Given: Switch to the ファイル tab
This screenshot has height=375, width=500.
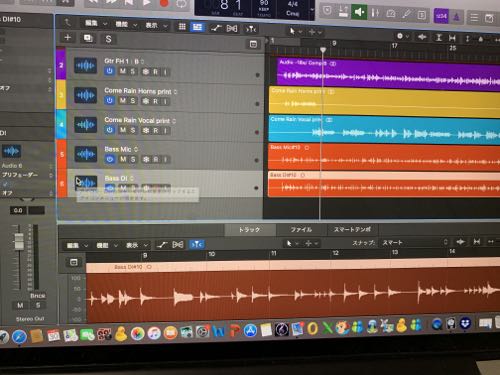Looking at the screenshot, I should coord(301,229).
